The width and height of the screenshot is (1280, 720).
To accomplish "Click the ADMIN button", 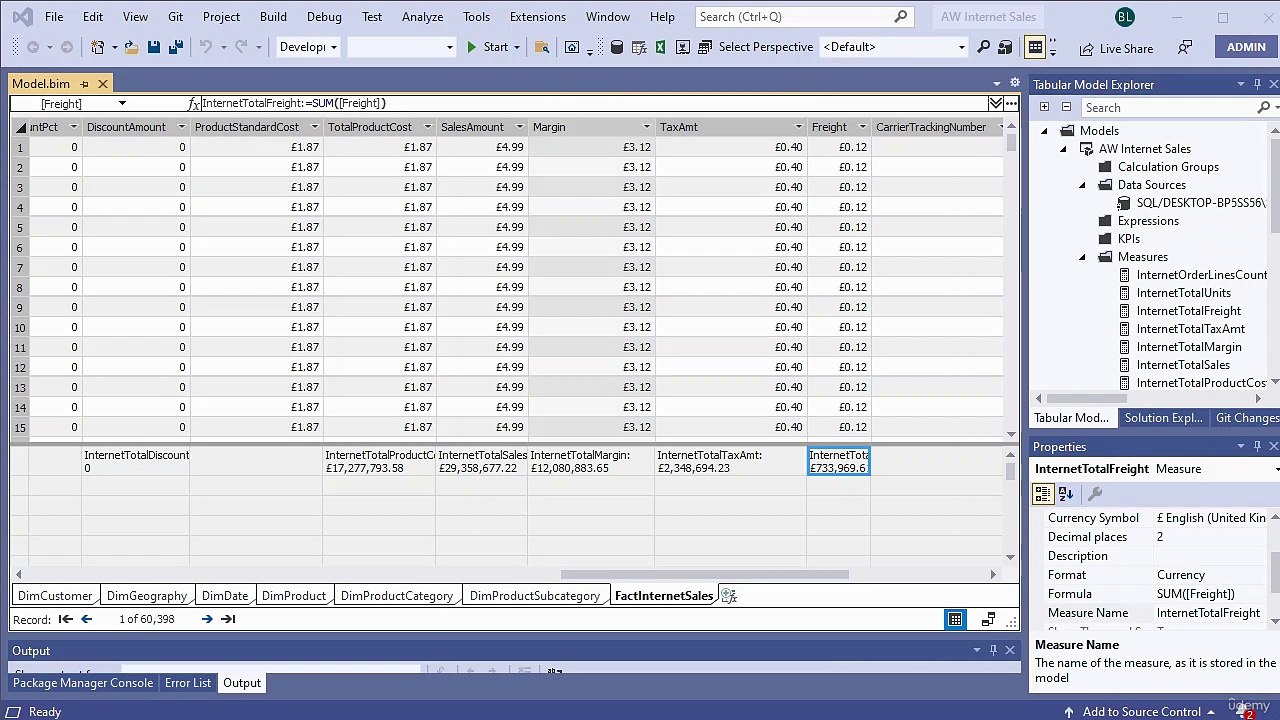I will pos(1246,47).
